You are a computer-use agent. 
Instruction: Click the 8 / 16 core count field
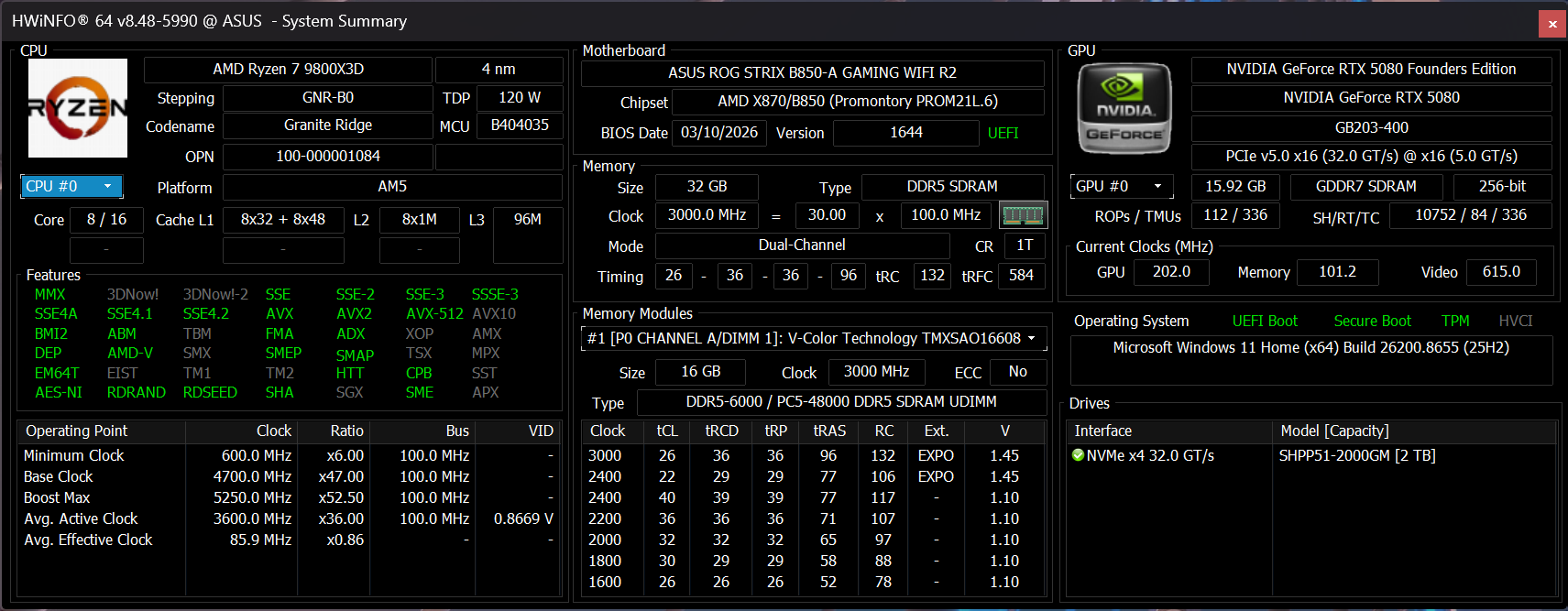pyautogui.click(x=106, y=220)
